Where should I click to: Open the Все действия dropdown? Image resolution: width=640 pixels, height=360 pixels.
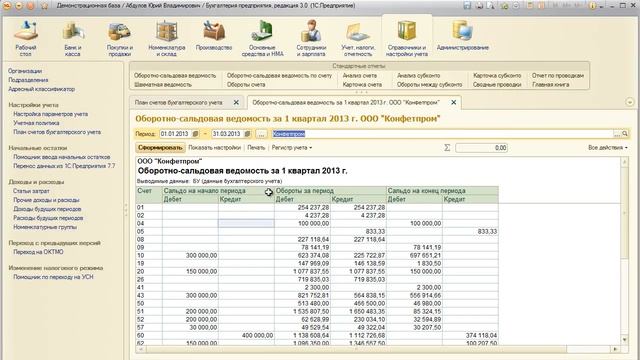coord(608,148)
